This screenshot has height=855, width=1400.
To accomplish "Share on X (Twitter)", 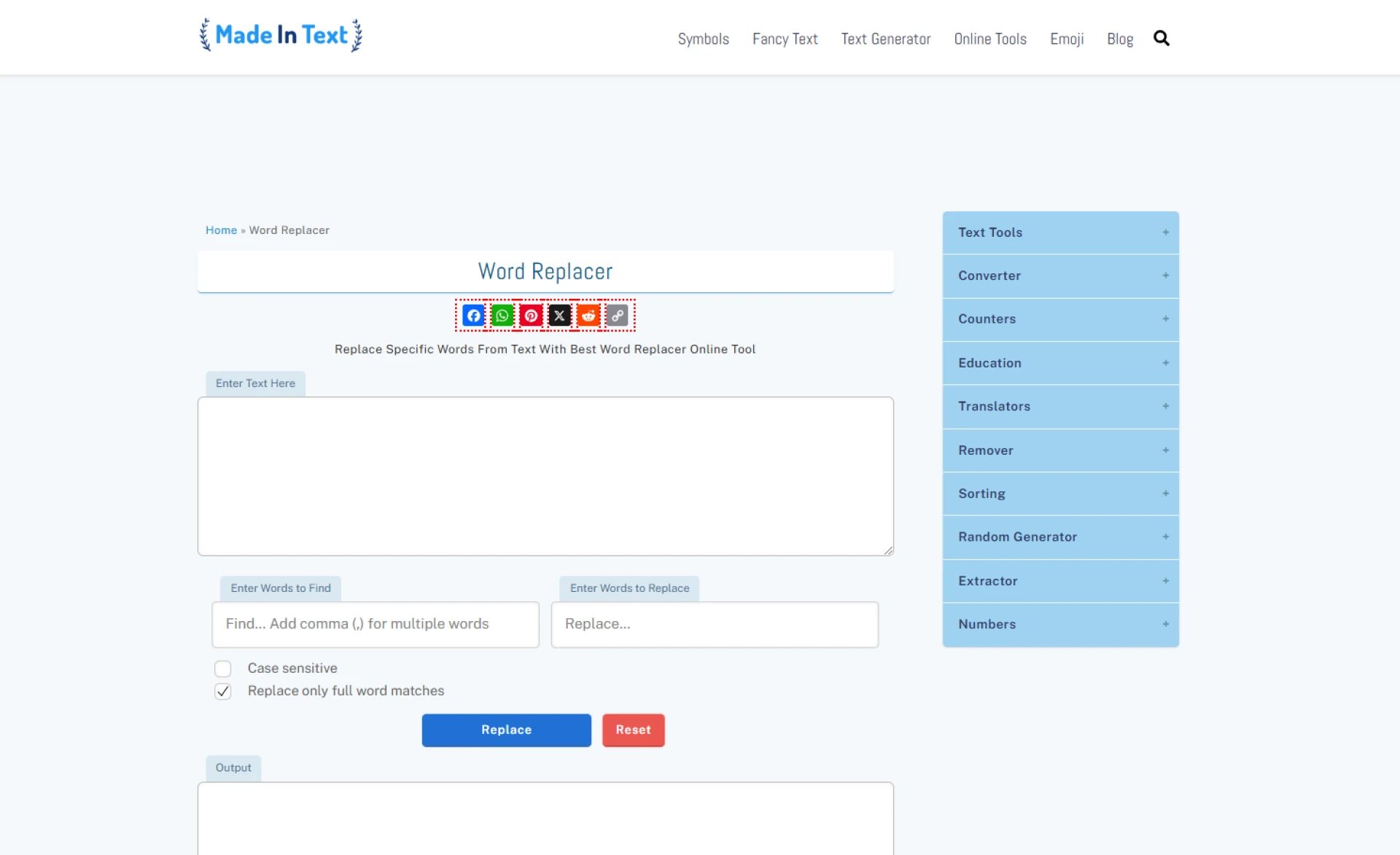I will 559,316.
